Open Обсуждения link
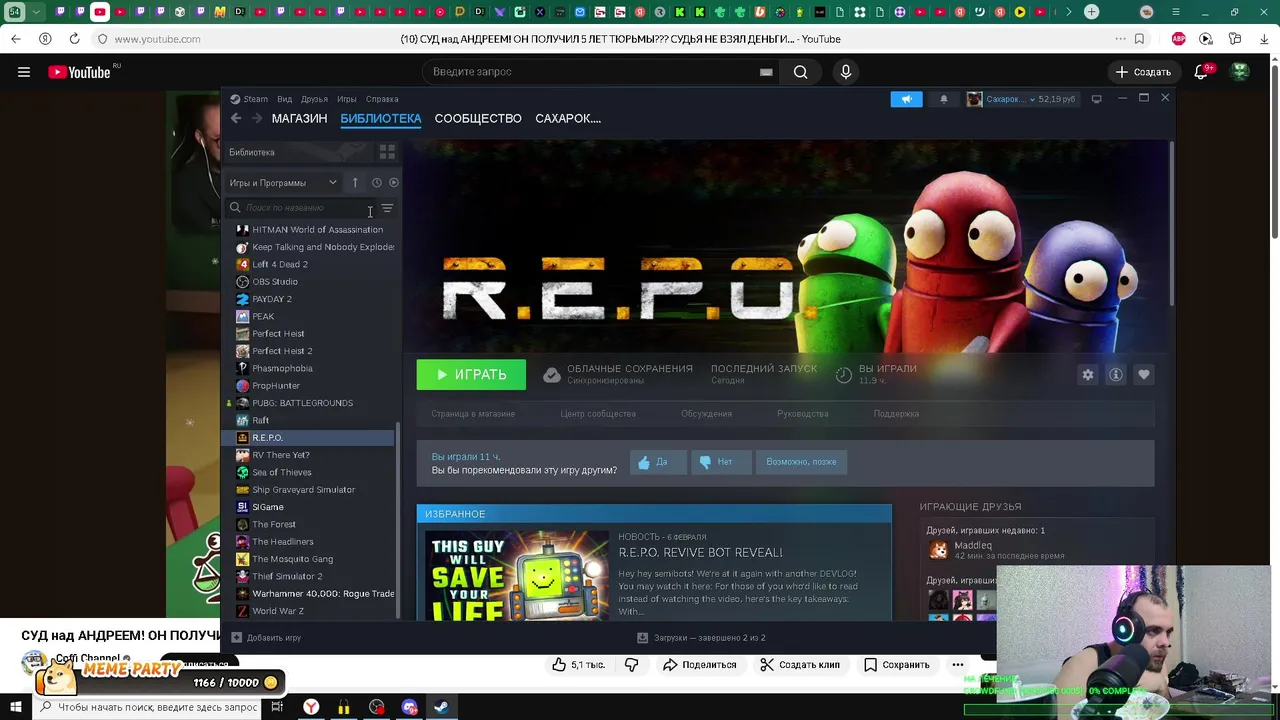 706,414
